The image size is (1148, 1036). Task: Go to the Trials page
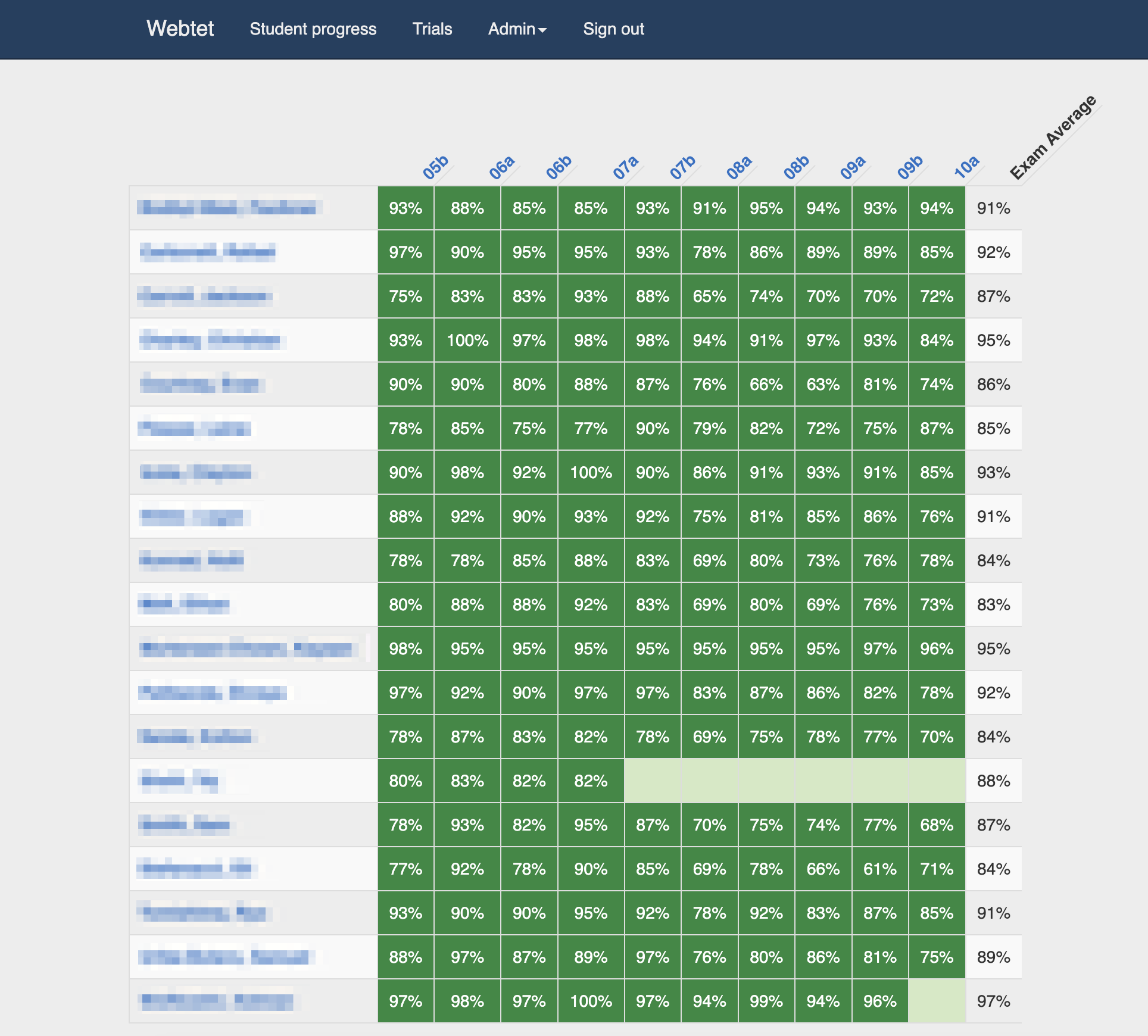[432, 29]
